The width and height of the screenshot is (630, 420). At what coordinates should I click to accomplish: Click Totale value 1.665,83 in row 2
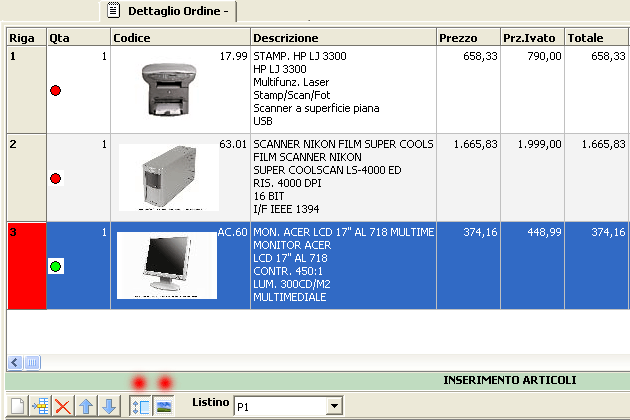(x=604, y=144)
